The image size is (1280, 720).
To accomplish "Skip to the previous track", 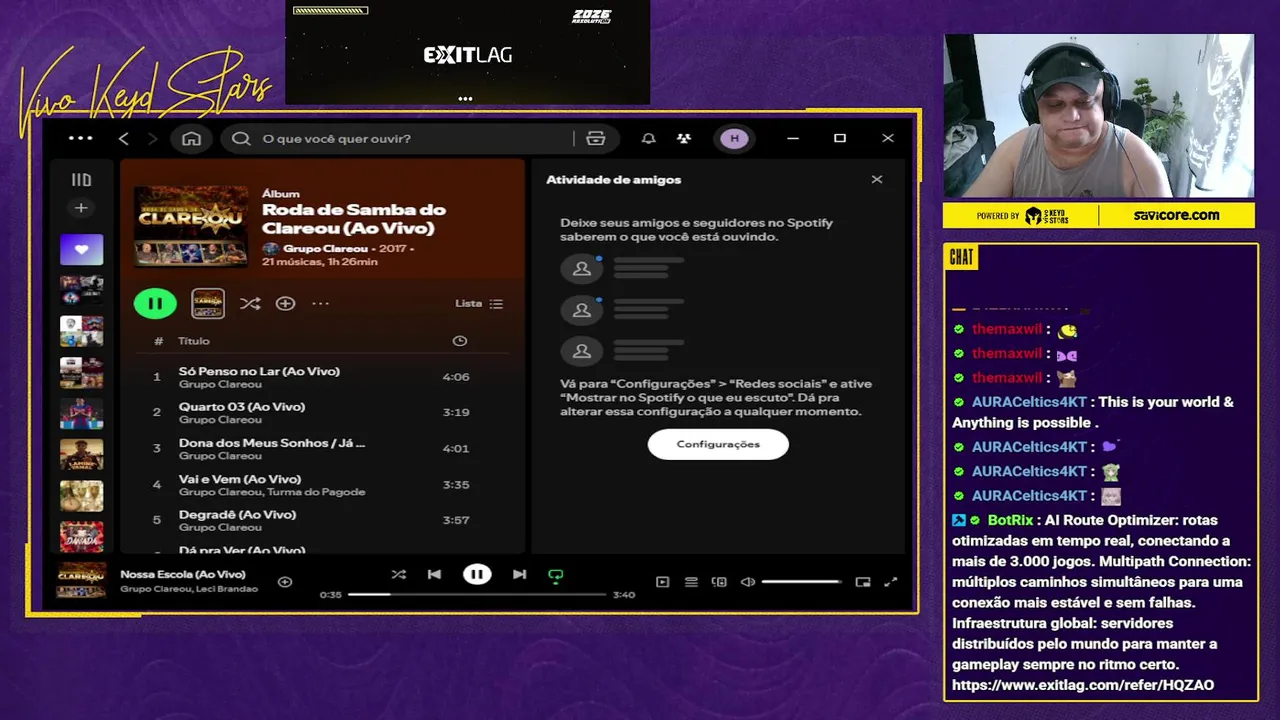I will 434,574.
